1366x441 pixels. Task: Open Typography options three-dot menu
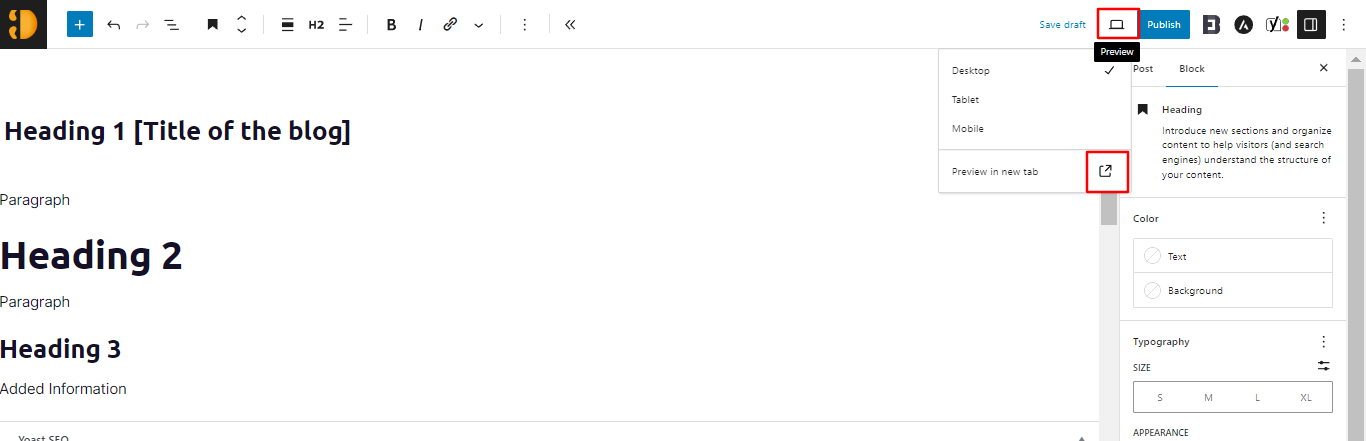1324,341
